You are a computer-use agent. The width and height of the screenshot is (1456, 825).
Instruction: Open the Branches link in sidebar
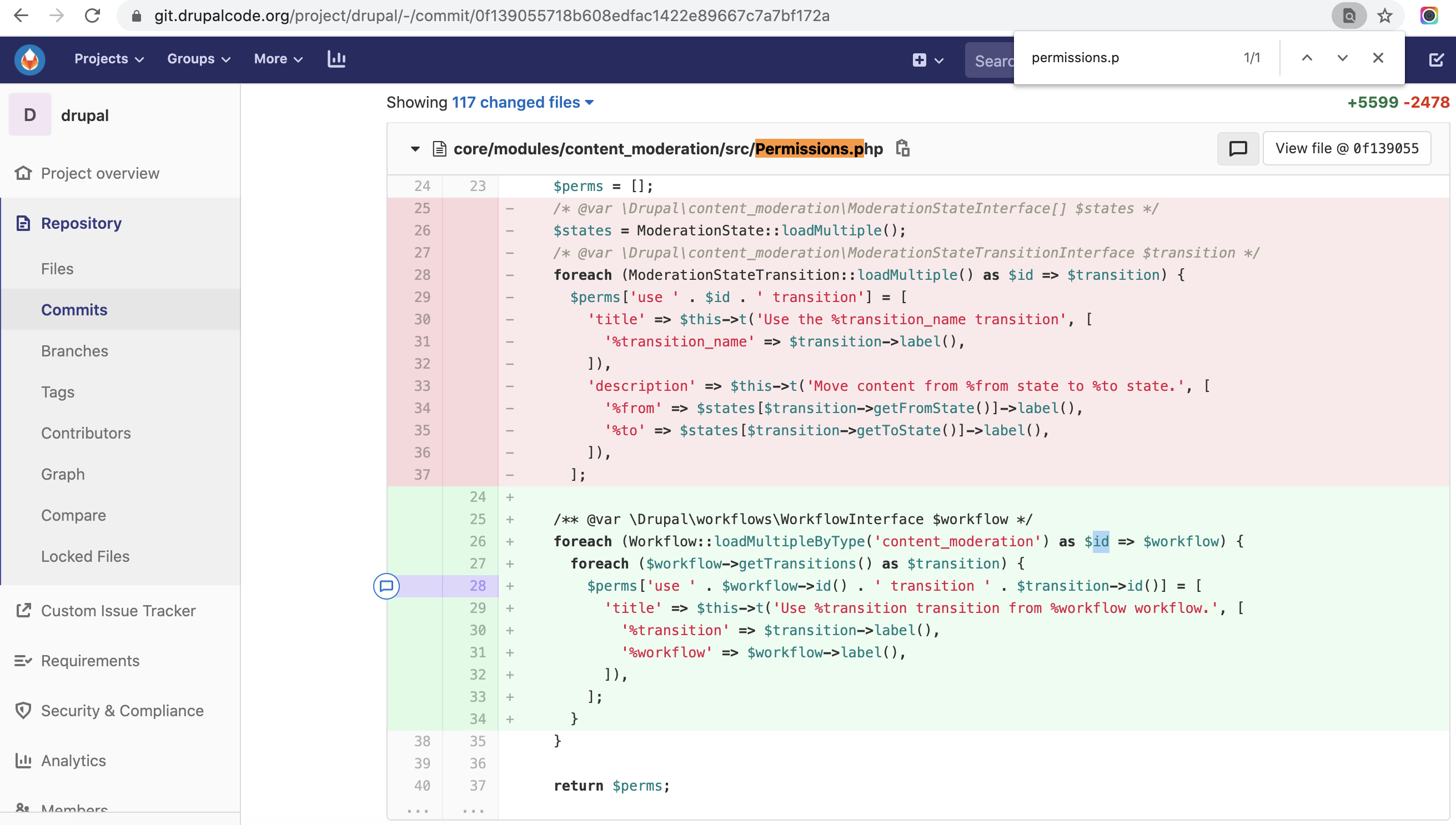[x=74, y=351]
